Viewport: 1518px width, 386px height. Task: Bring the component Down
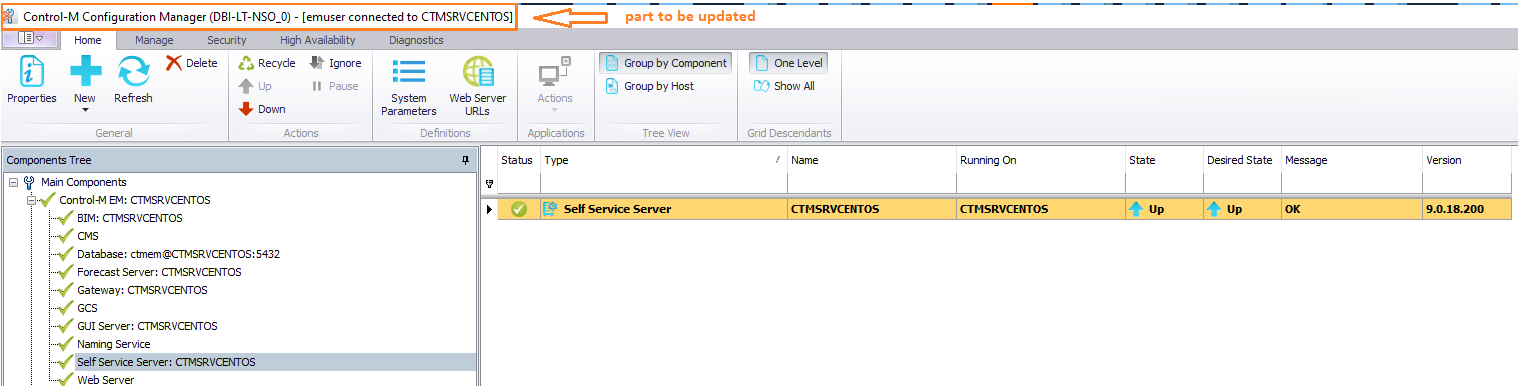pos(262,109)
